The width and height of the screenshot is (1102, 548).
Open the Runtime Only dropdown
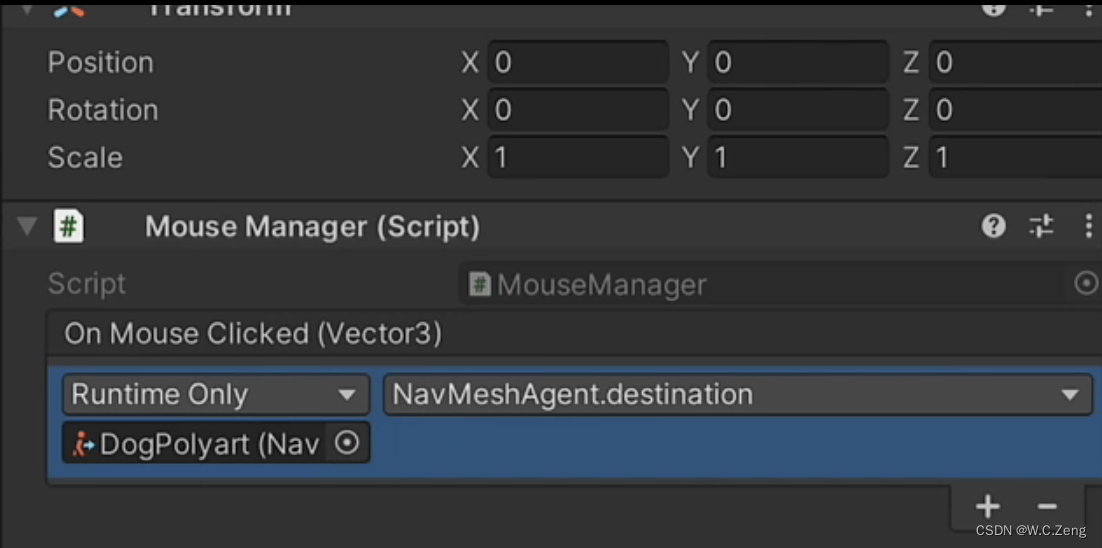214,395
